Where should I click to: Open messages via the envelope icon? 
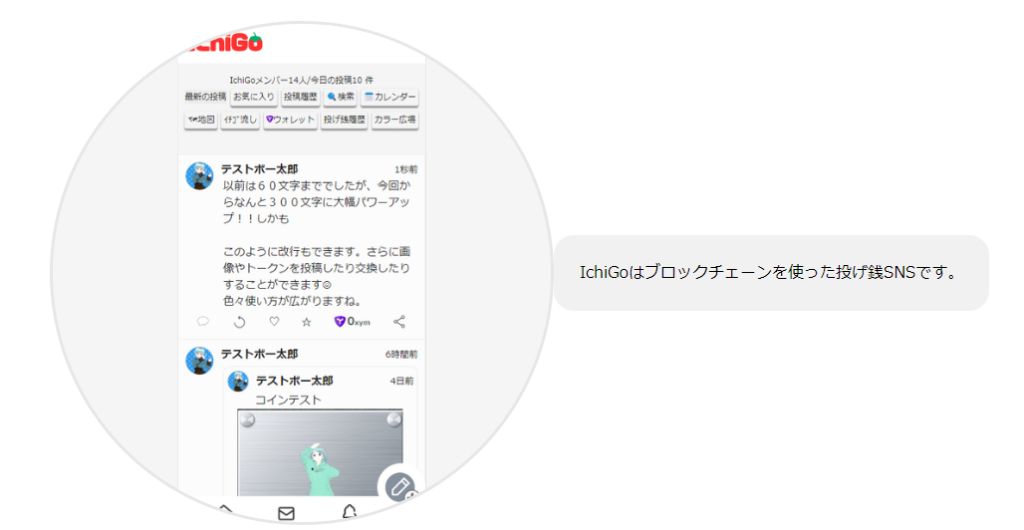pos(286,513)
